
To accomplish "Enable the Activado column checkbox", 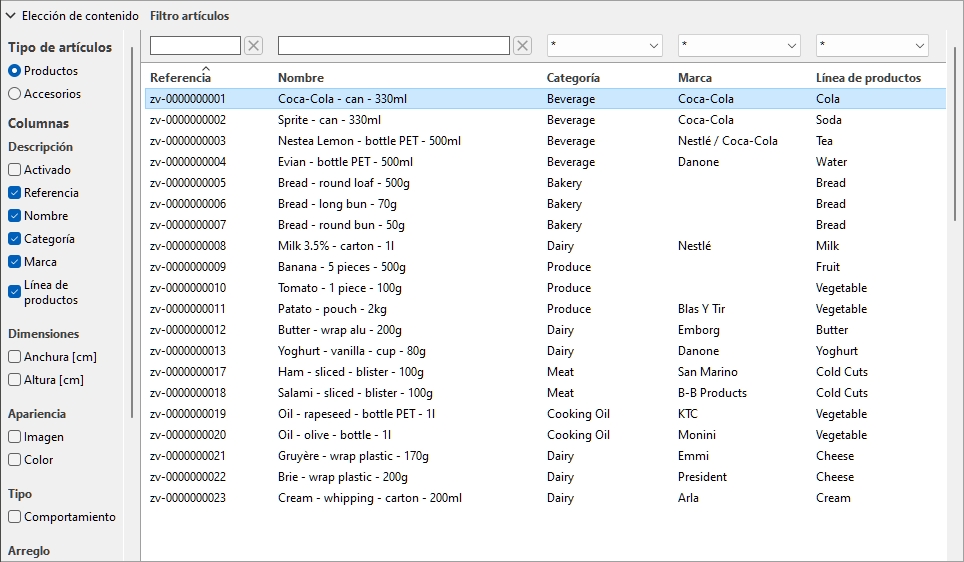I will [x=14, y=170].
